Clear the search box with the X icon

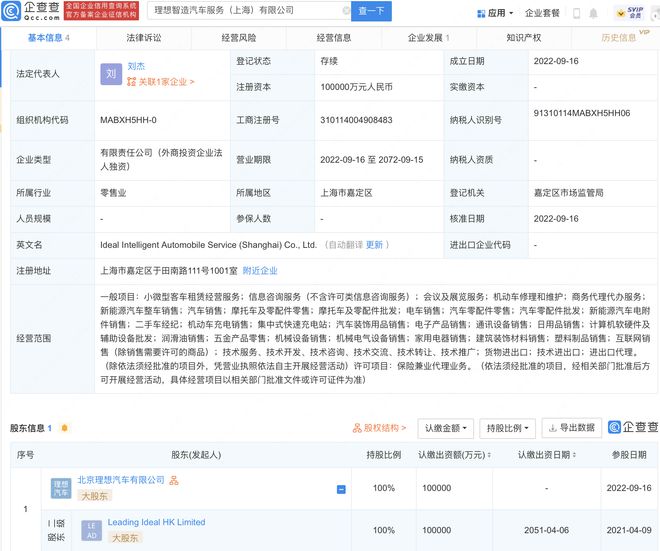pyautogui.click(x=346, y=11)
